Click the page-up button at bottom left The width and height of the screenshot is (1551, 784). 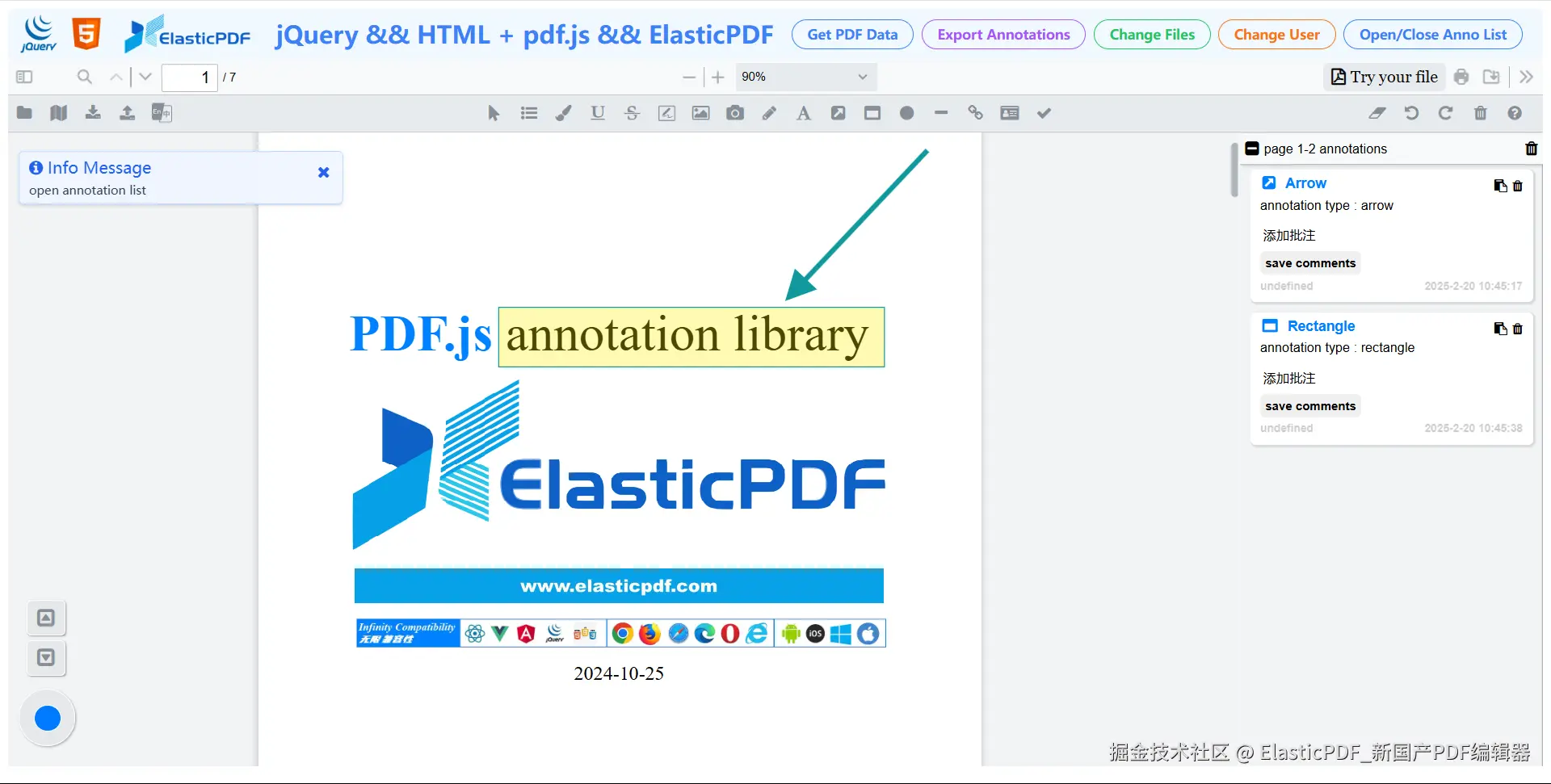coord(46,618)
